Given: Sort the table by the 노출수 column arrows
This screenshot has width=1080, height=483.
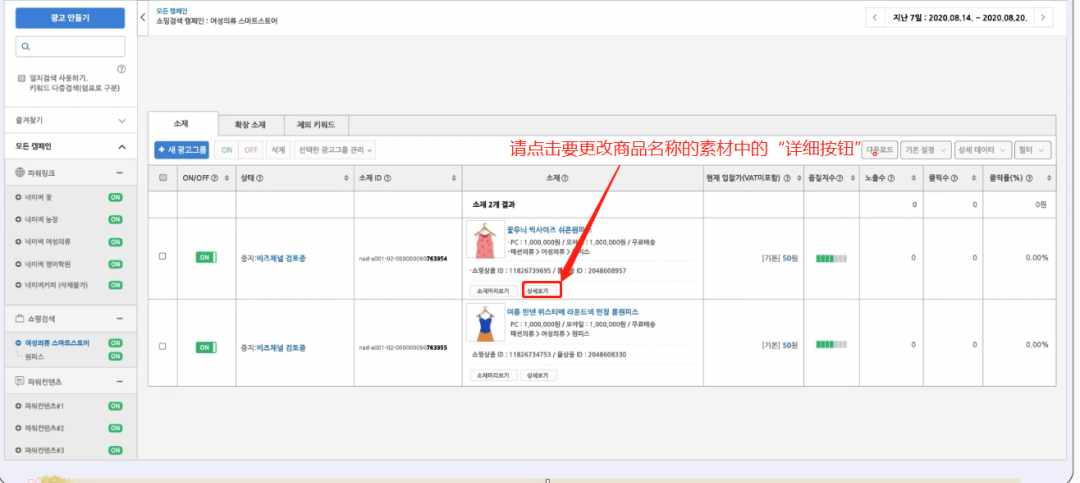Looking at the screenshot, I should (913, 178).
